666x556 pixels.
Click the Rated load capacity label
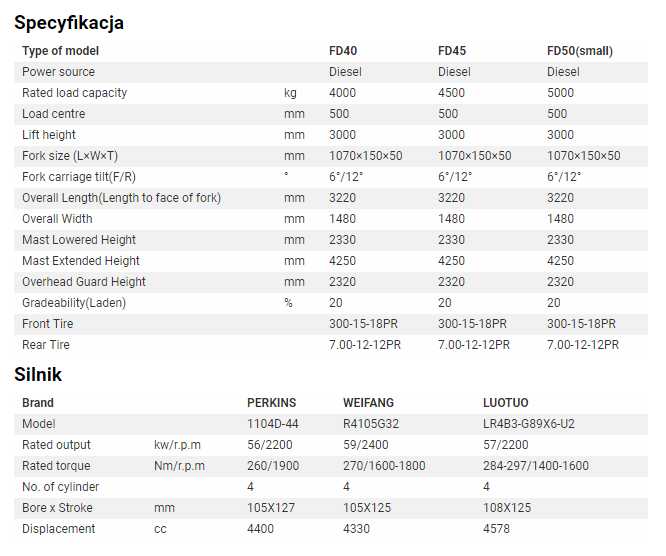74,93
